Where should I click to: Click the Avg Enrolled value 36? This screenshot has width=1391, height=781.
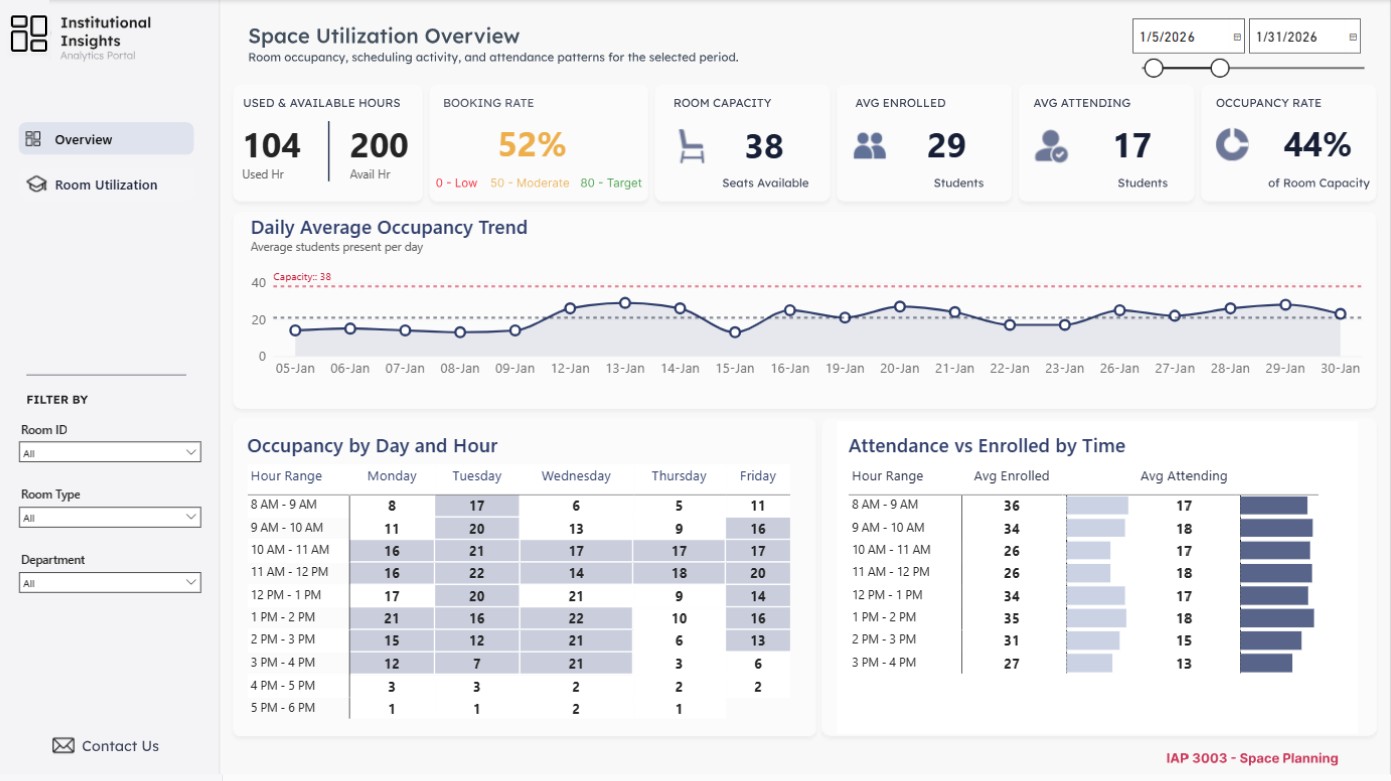pyautogui.click(x=1012, y=506)
